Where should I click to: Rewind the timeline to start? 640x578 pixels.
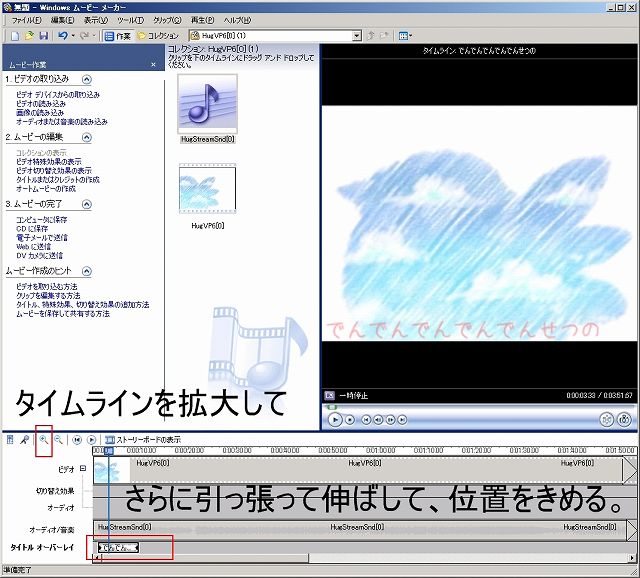click(x=77, y=440)
